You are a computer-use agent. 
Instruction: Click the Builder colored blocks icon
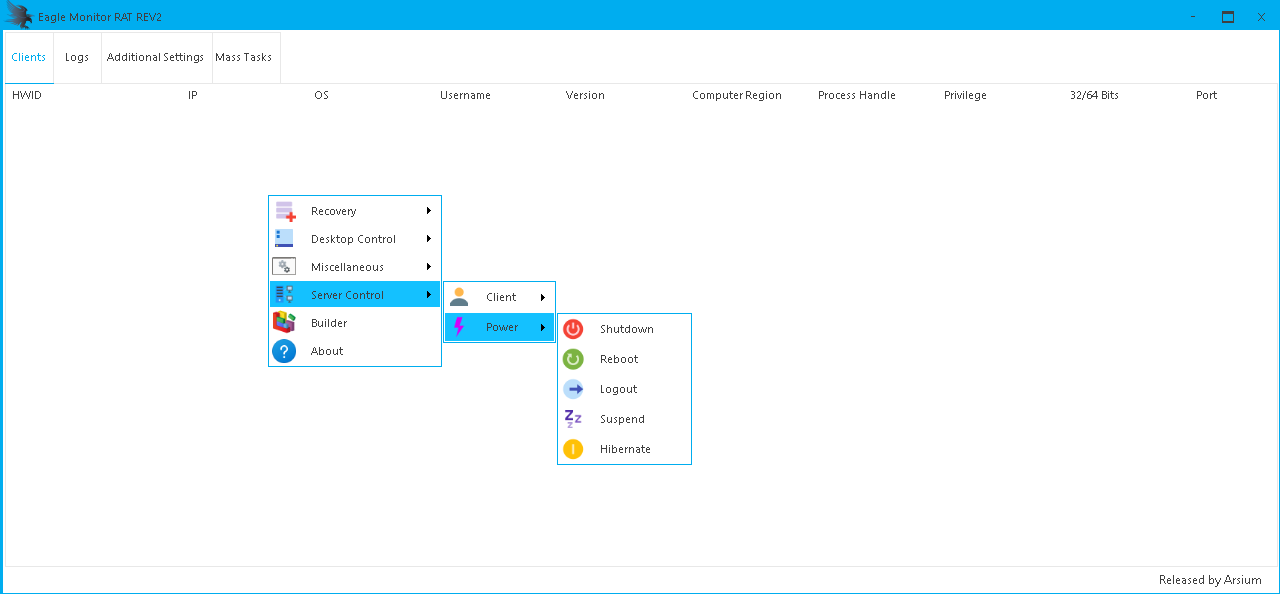point(284,323)
